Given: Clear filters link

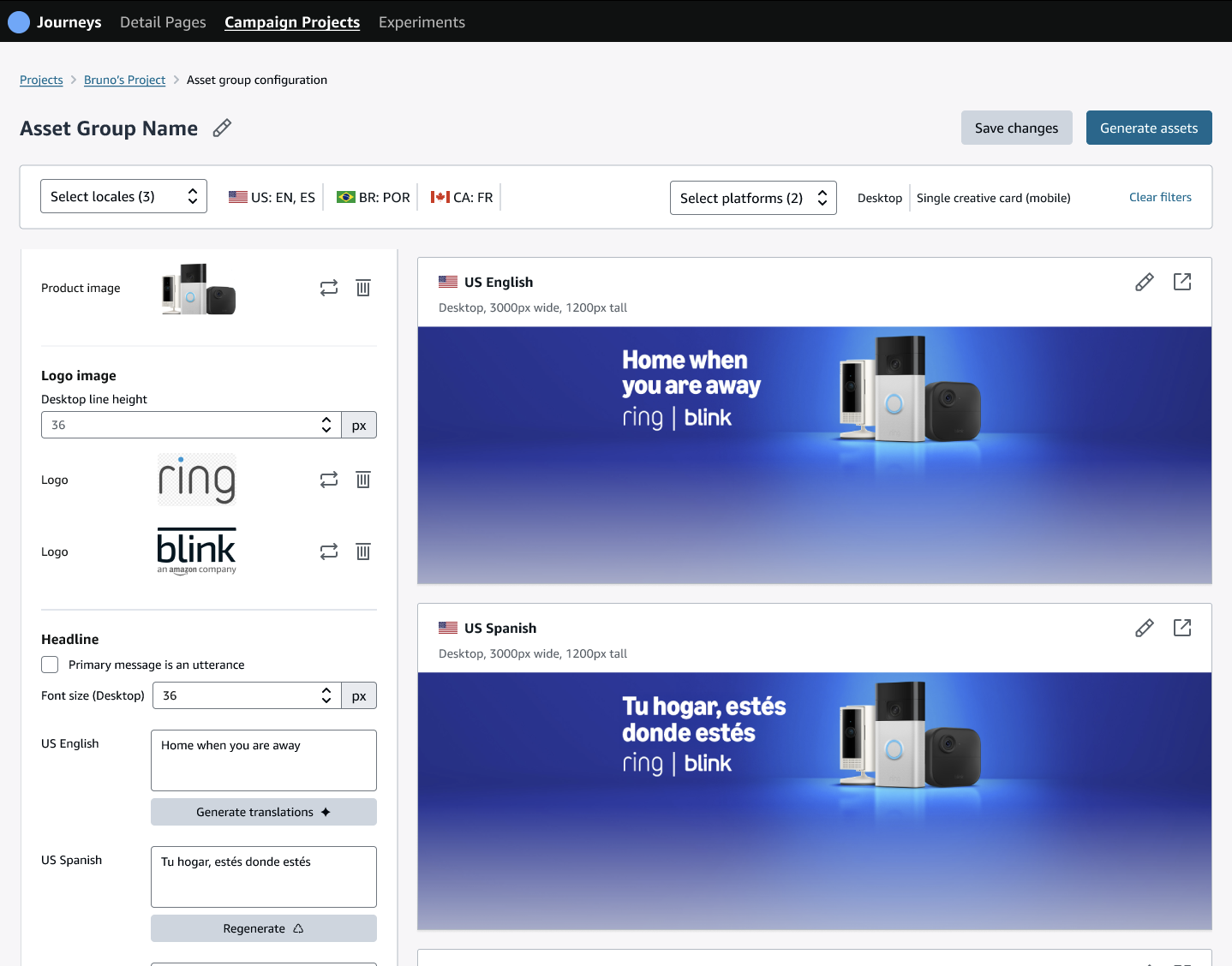Looking at the screenshot, I should [1160, 197].
